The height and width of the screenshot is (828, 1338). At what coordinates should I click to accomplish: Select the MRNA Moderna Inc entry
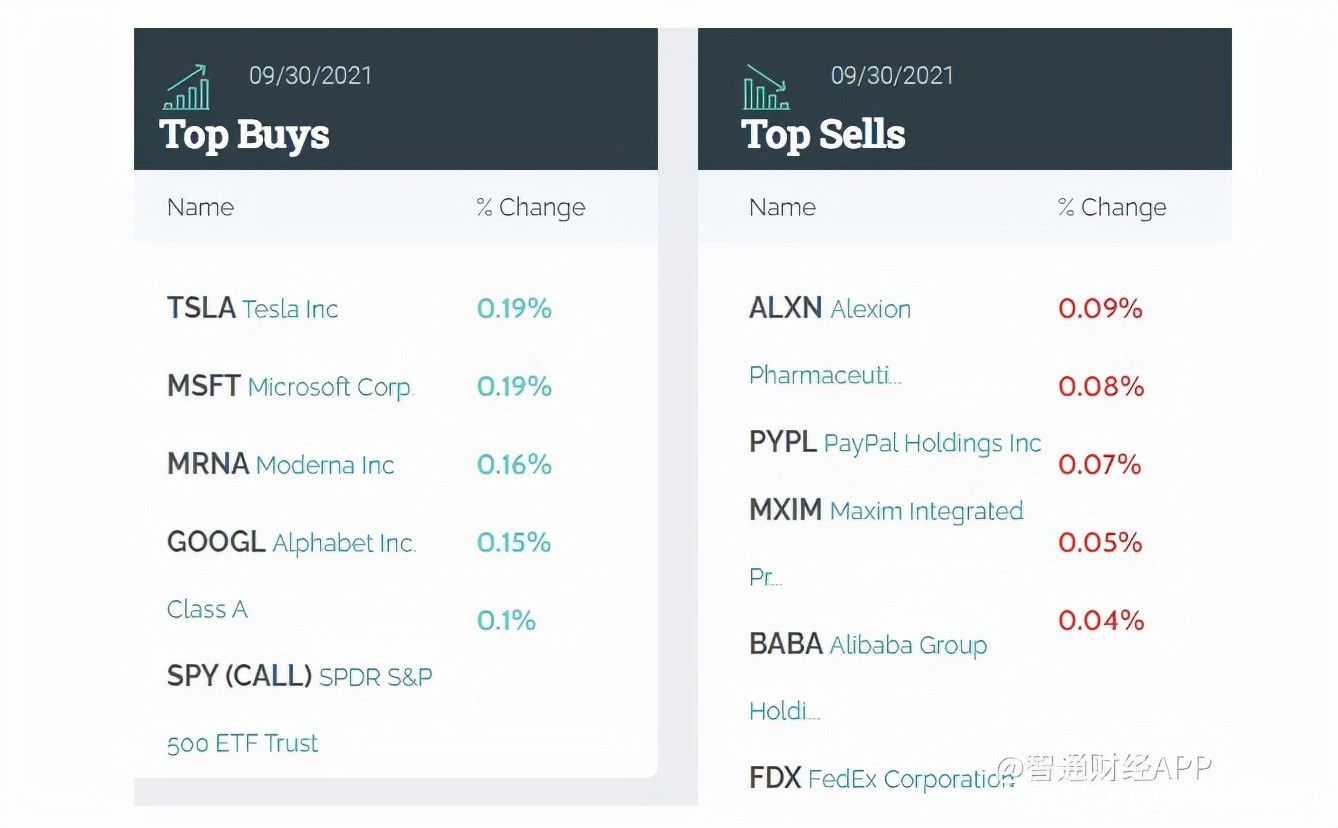click(280, 464)
